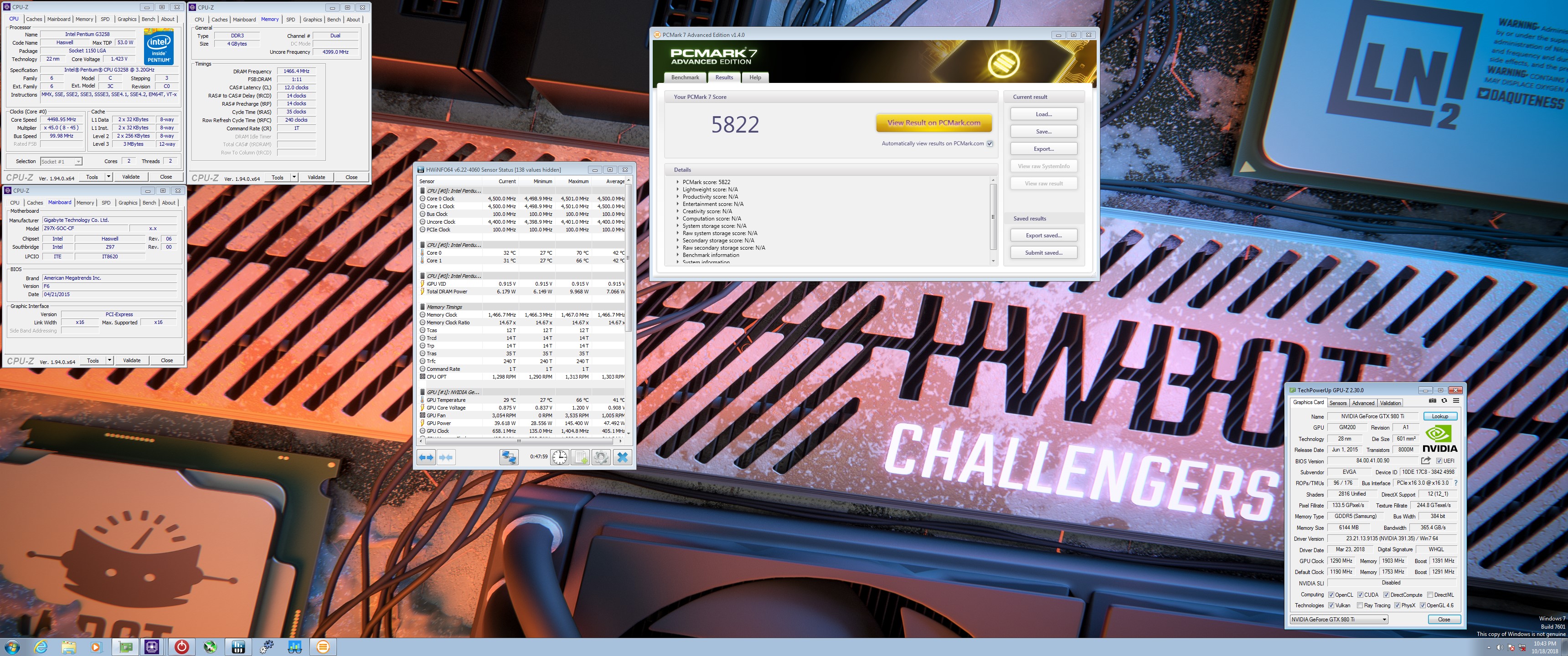This screenshot has width=1568, height=656.
Task: Click Validate in CPU-Z Mainboard window
Action: (x=131, y=360)
